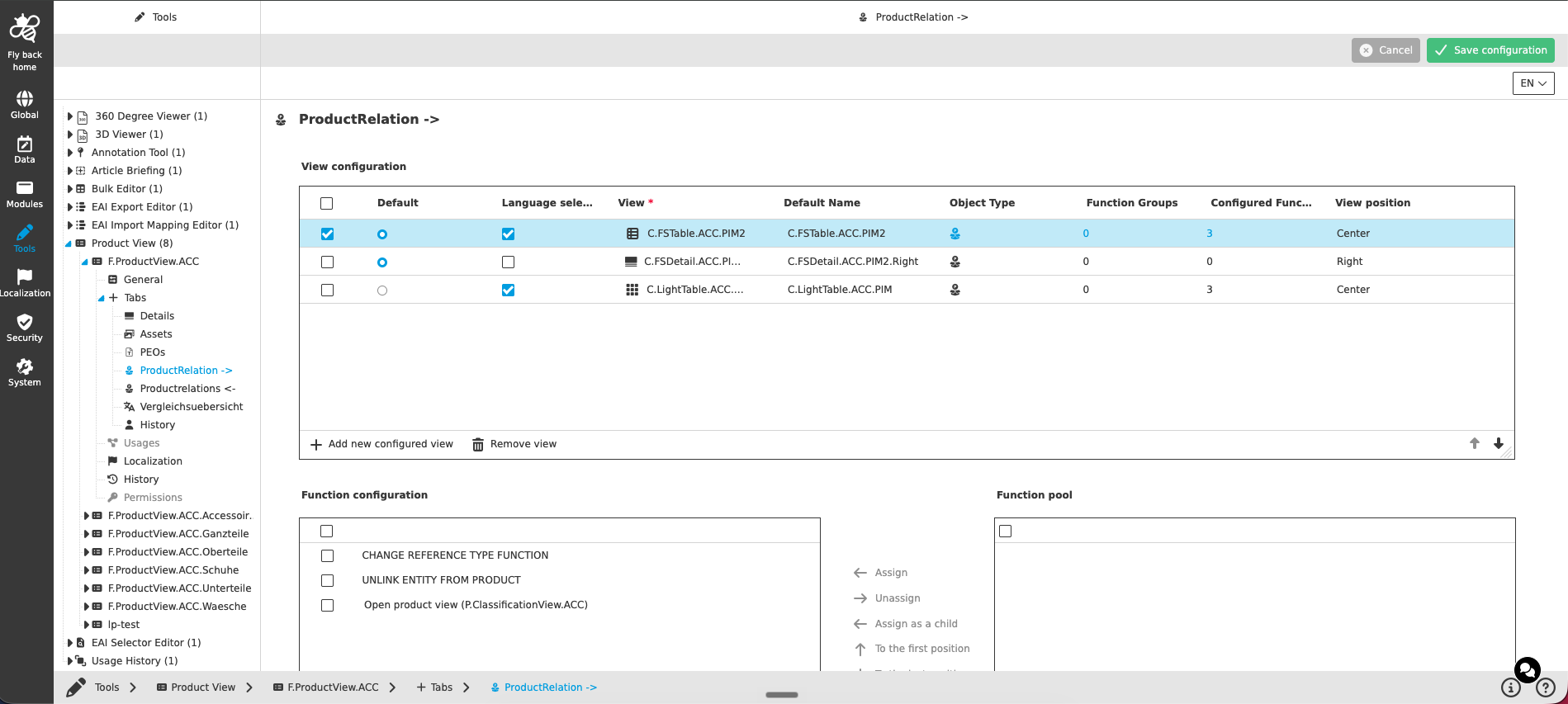Toggle the select-all checkbox in View configuration header
This screenshot has width=1568, height=704.
327,203
